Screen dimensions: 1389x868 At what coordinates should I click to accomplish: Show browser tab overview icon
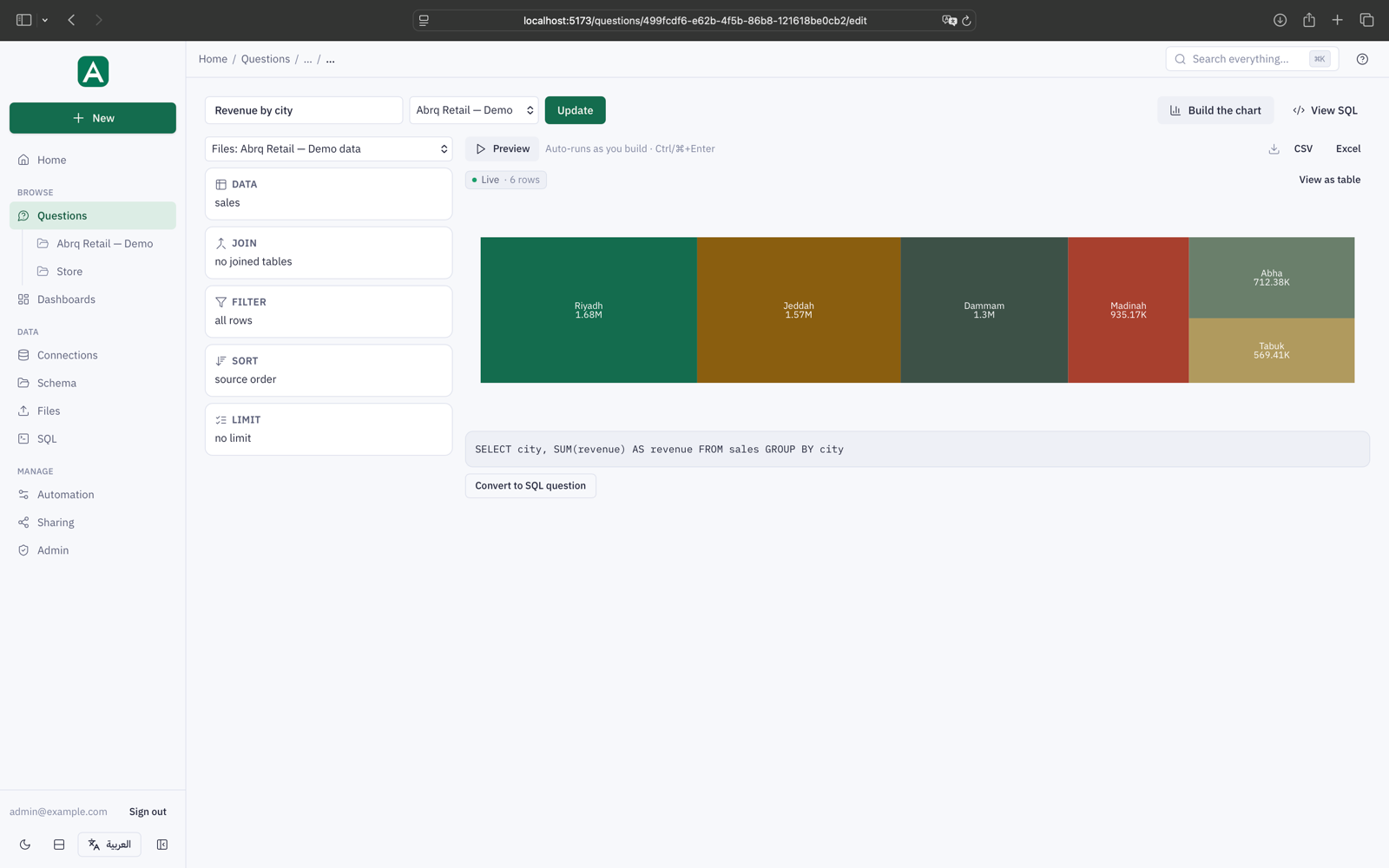tap(1366, 20)
